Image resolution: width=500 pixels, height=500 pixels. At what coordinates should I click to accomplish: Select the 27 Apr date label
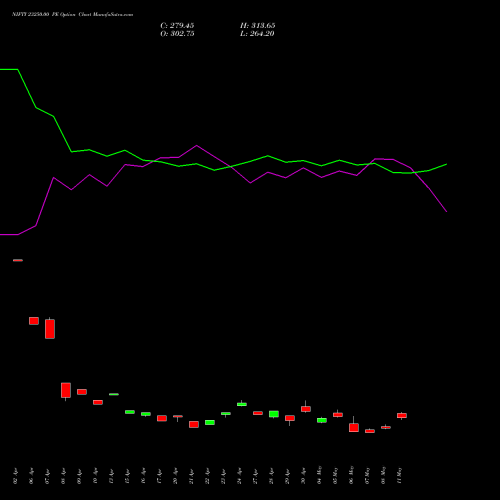255,476
